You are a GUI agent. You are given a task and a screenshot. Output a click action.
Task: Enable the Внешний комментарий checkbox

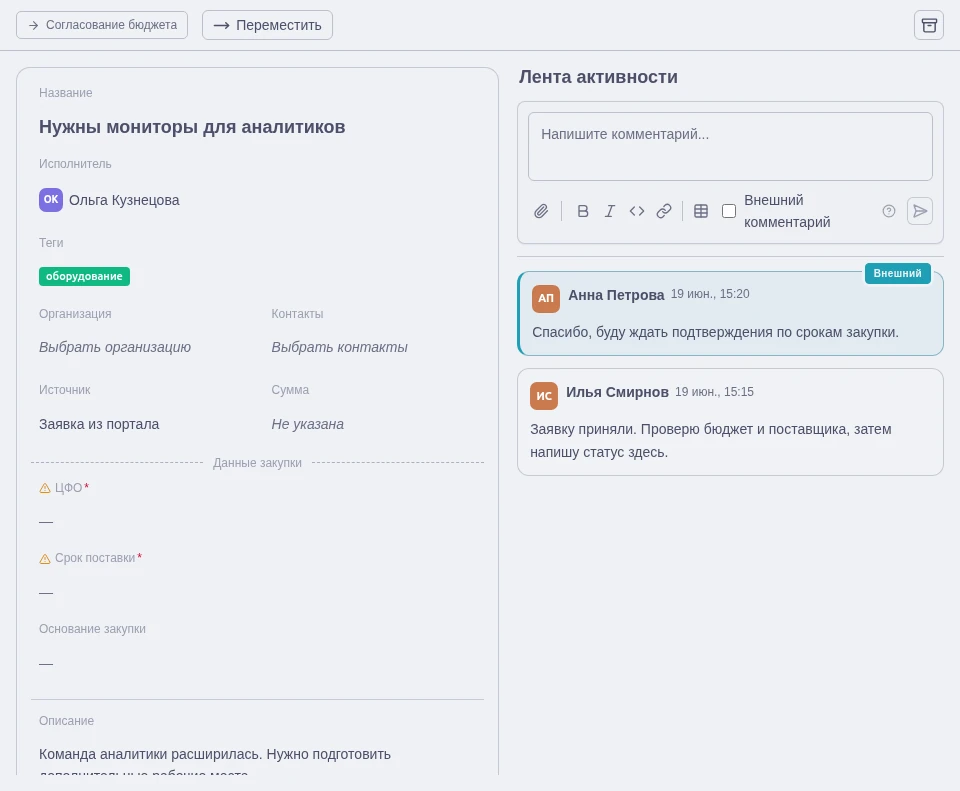pyautogui.click(x=729, y=211)
